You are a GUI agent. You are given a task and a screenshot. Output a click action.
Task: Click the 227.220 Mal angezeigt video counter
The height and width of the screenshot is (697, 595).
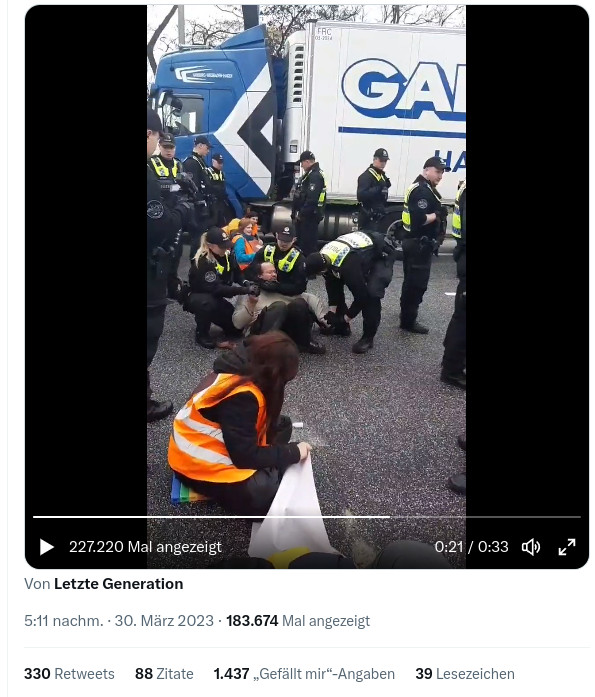[145, 547]
